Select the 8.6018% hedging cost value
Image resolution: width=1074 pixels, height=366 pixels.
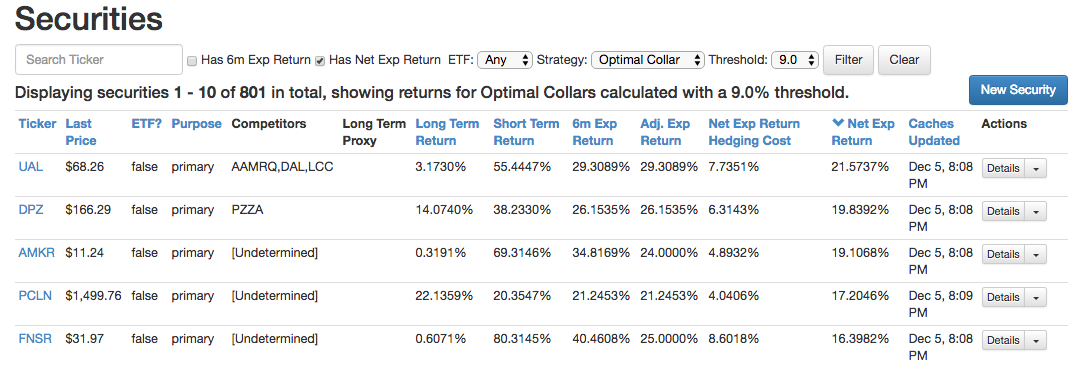[734, 339]
